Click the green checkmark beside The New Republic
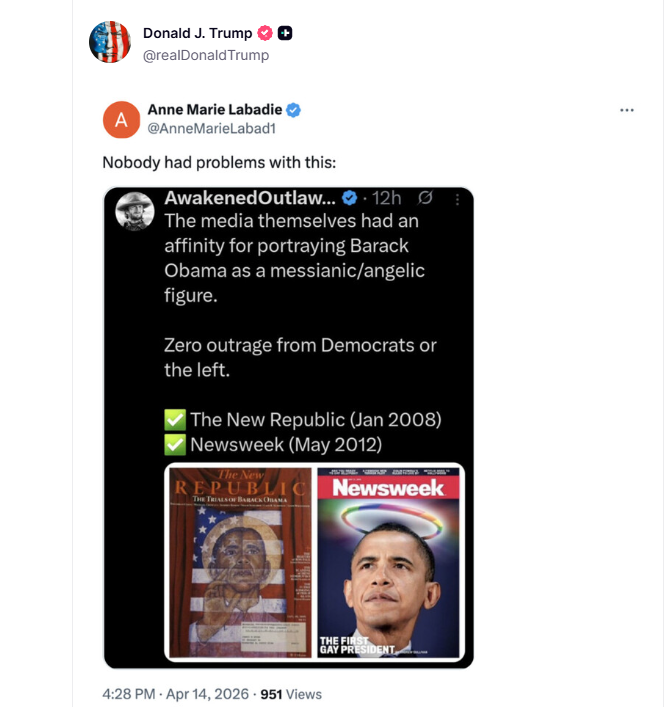The height and width of the screenshot is (707, 667). pos(175,420)
